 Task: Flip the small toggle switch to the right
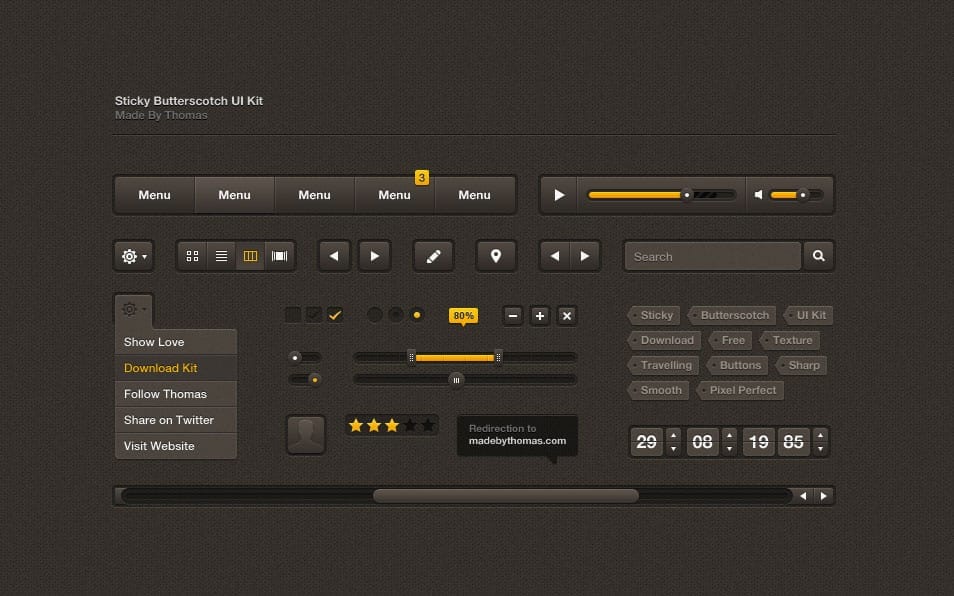305,356
